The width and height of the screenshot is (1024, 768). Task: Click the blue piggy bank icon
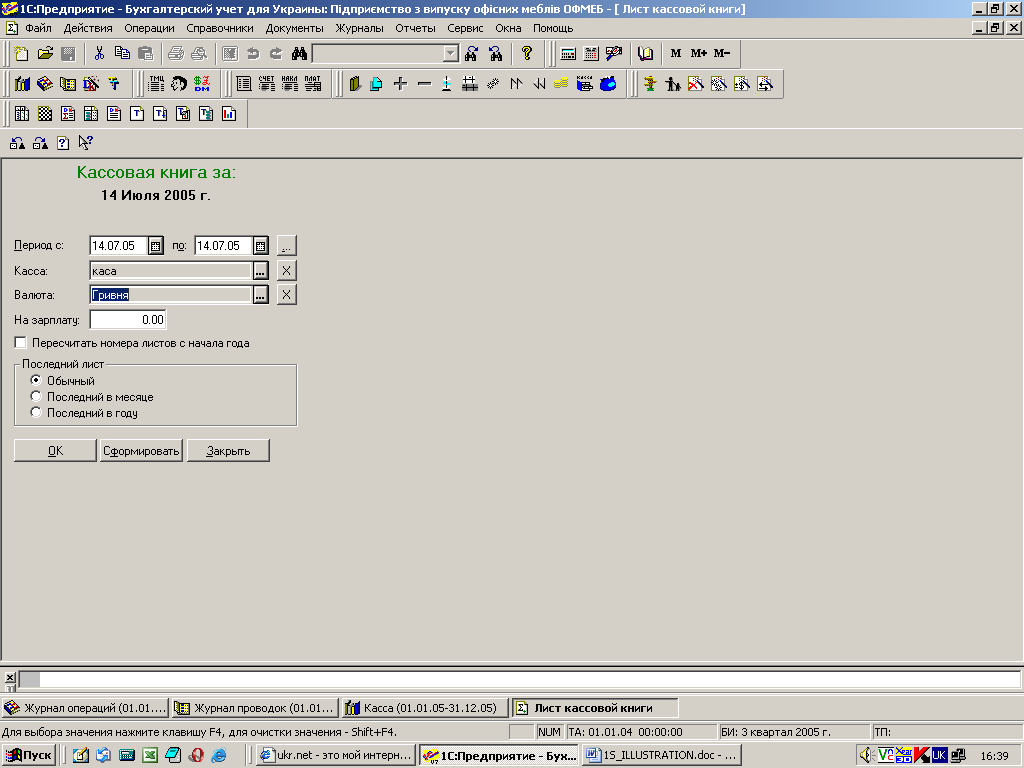tap(608, 84)
